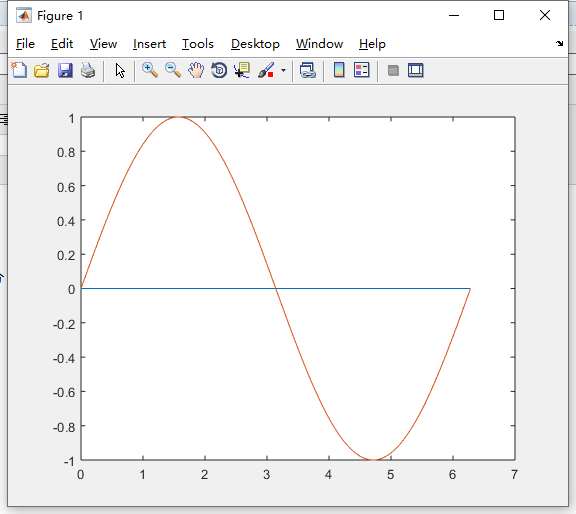Open the brush color dropdown arrow
The image size is (576, 514).
pyautogui.click(x=283, y=70)
